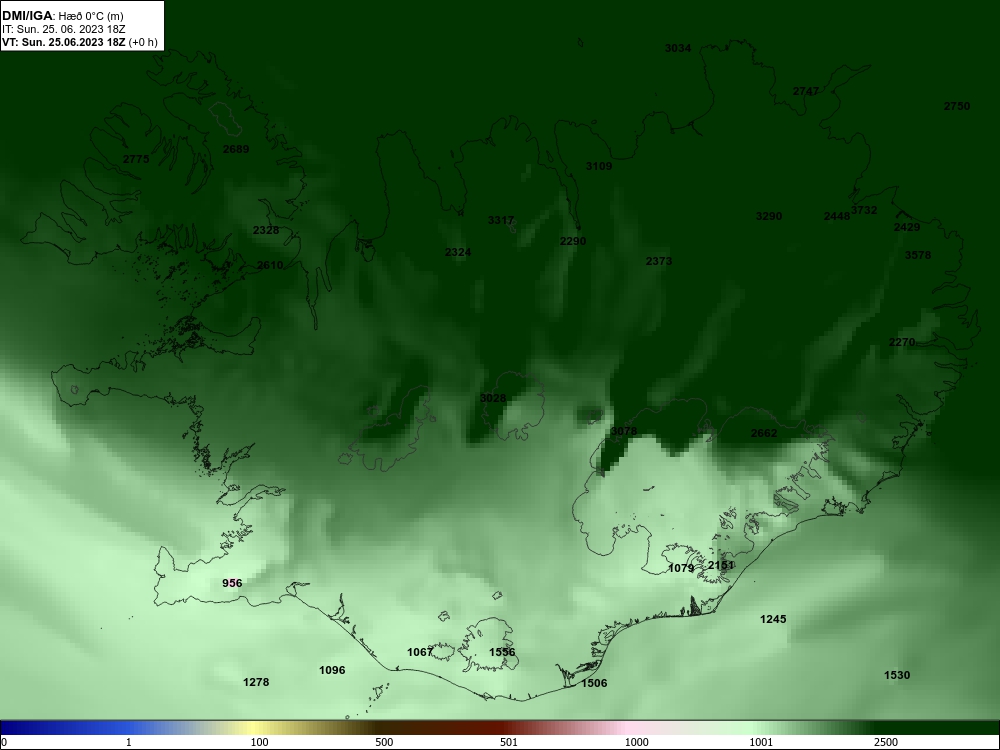The height and width of the screenshot is (750, 1000).
Task: Click the map value 3578
Action: click(x=918, y=255)
